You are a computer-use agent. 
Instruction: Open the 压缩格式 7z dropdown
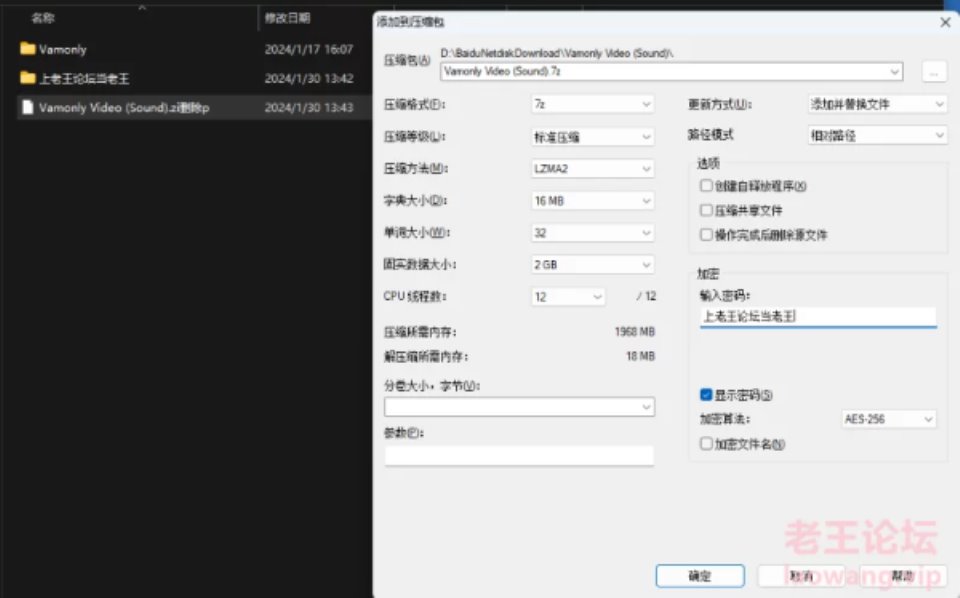592,104
